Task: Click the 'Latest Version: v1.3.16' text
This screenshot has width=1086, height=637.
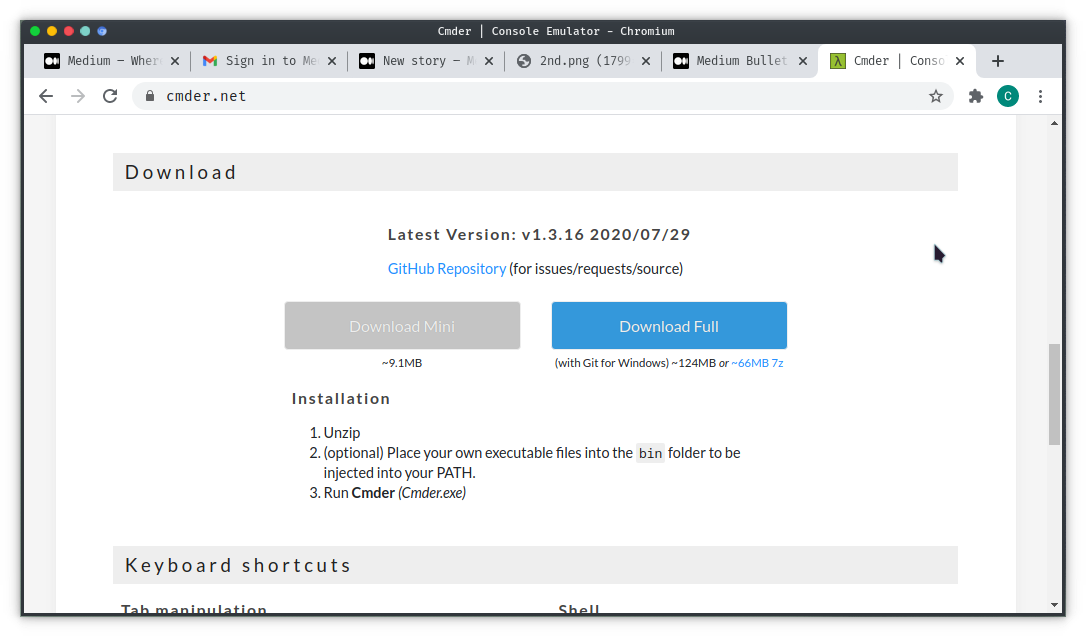Action: point(539,235)
